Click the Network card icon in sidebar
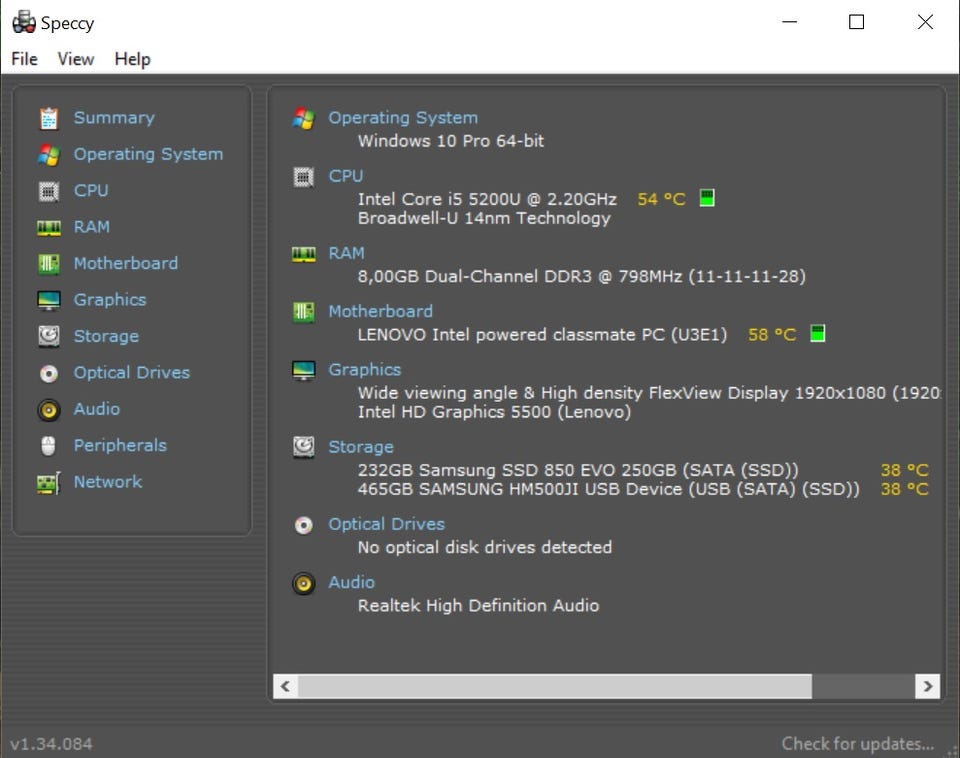Screen dimensions: 960x758 click(49, 482)
